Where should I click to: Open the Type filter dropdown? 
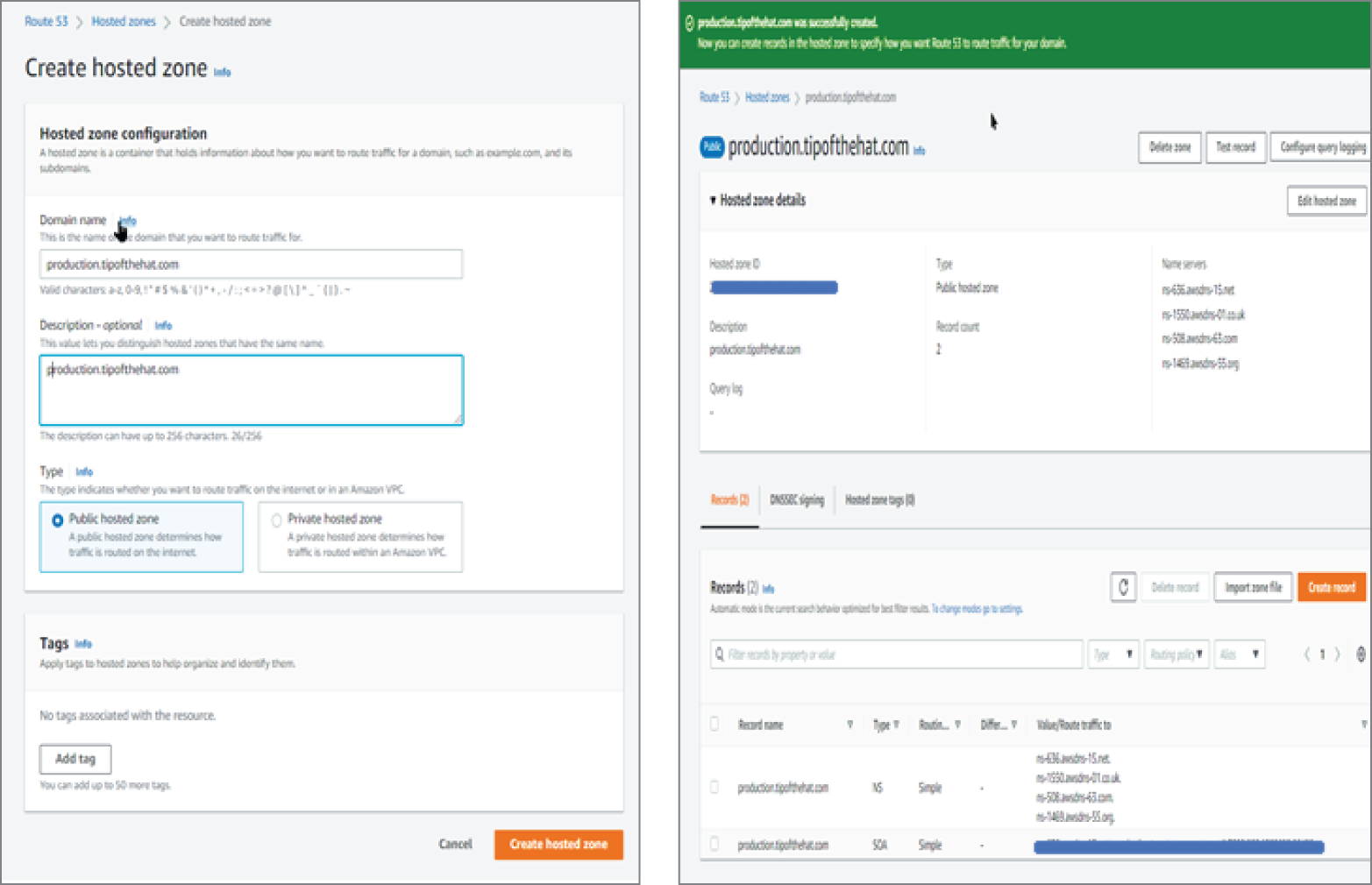pos(1113,655)
